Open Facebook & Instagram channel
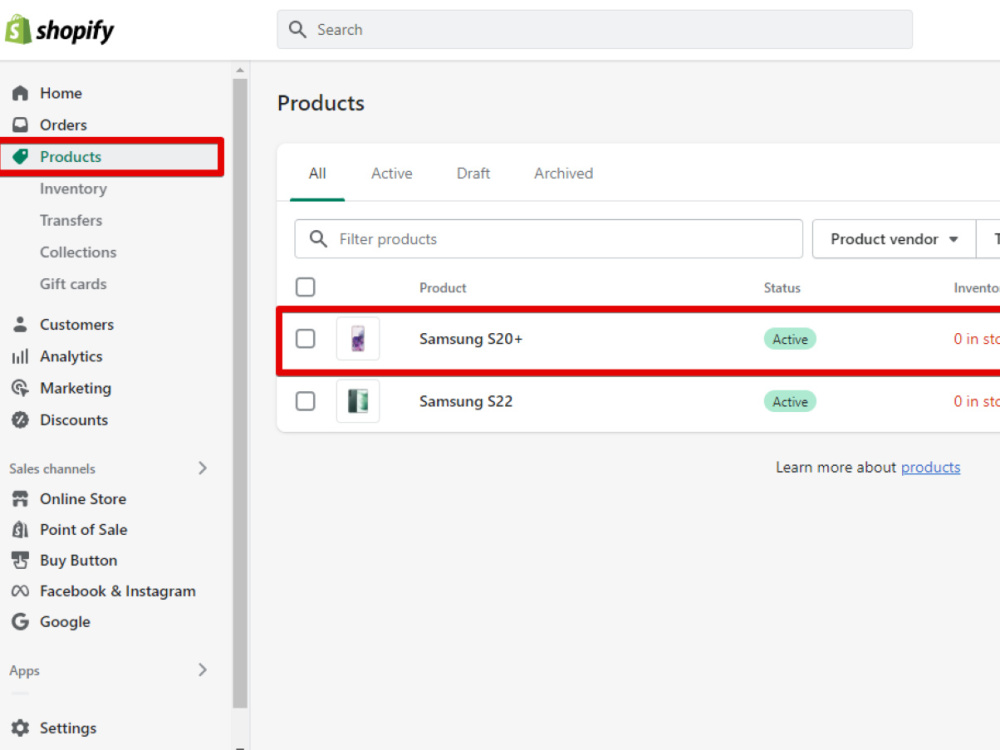The height and width of the screenshot is (750, 1000). click(x=117, y=591)
